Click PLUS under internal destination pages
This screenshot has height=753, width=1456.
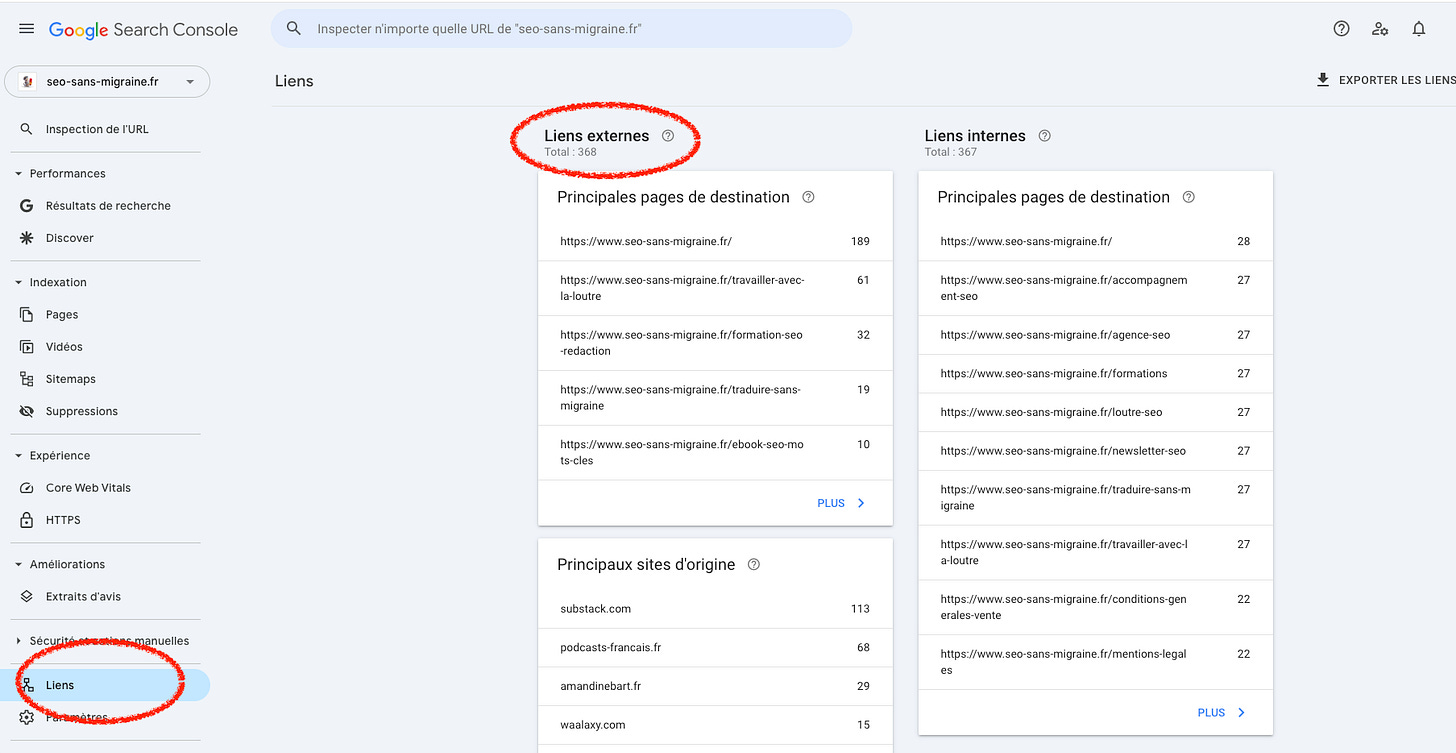[x=1221, y=713]
